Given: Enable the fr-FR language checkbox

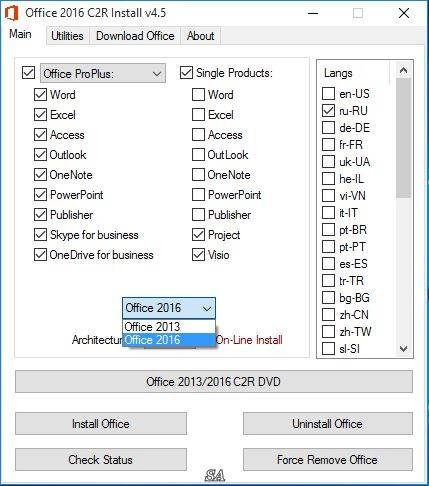Looking at the screenshot, I should [x=328, y=145].
